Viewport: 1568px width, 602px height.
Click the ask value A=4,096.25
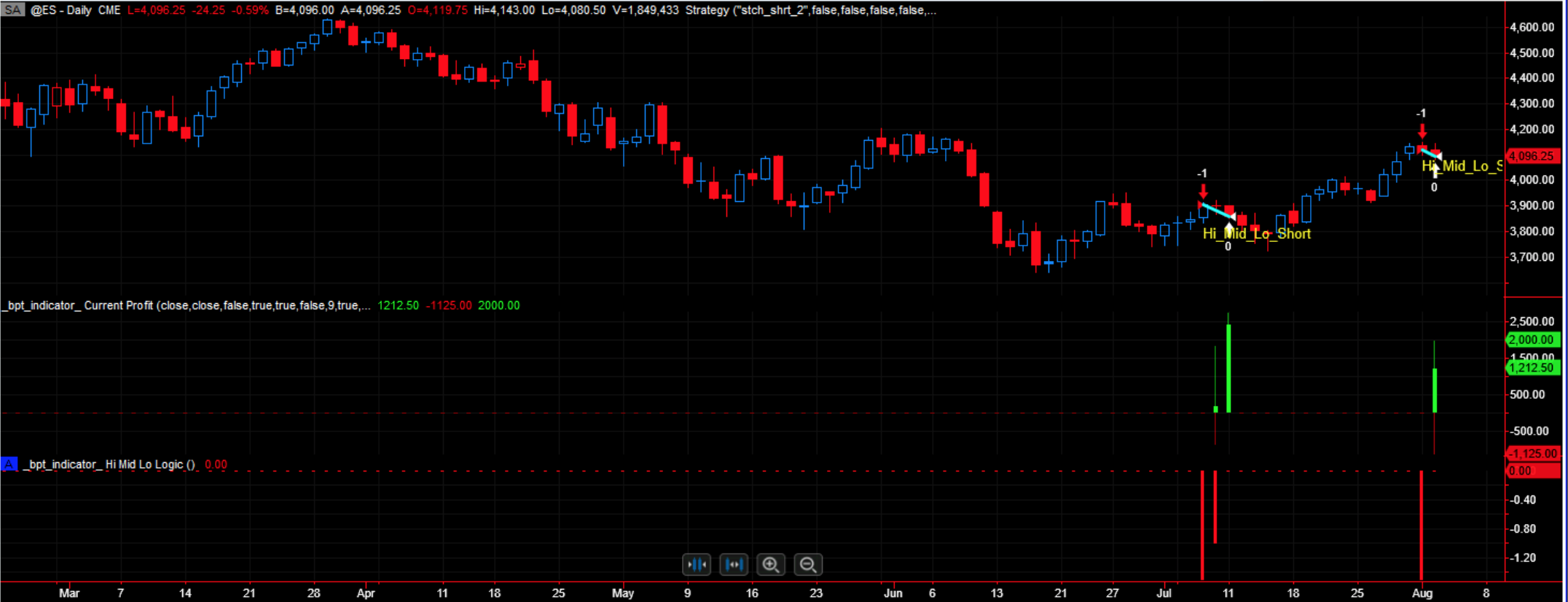(371, 10)
